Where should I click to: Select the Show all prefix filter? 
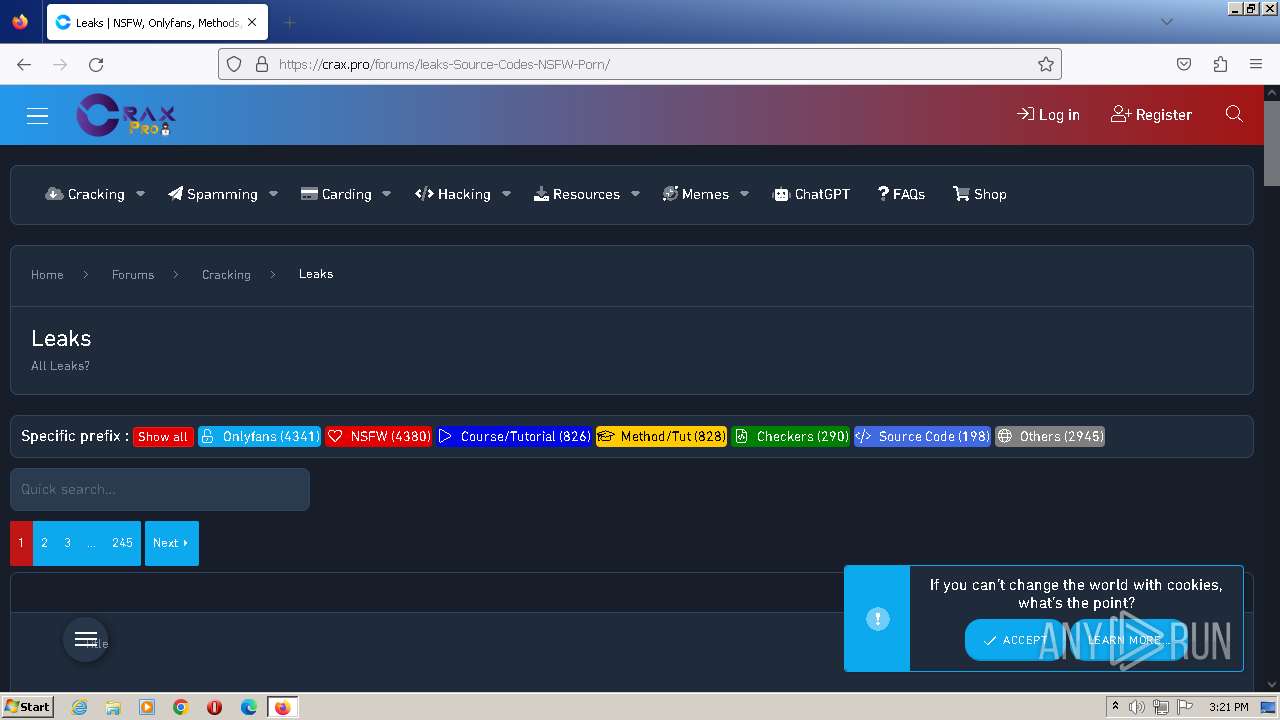163,436
